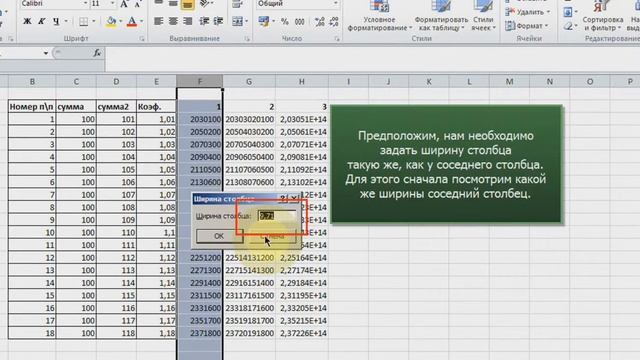Click the Clear eraser icon
The width and height of the screenshot is (640, 360).
568,26
